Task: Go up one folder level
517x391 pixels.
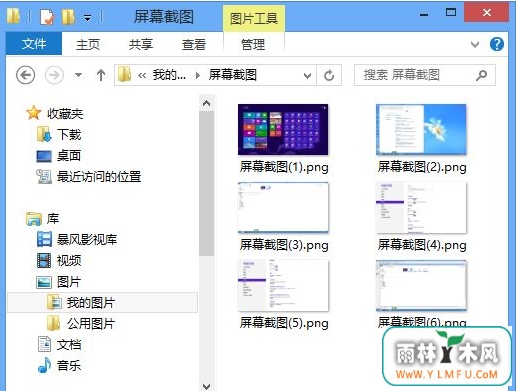Action: [101, 75]
